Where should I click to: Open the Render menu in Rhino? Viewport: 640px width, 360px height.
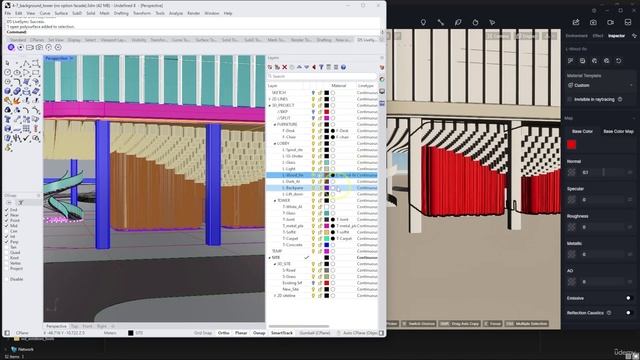pyautogui.click(x=193, y=13)
